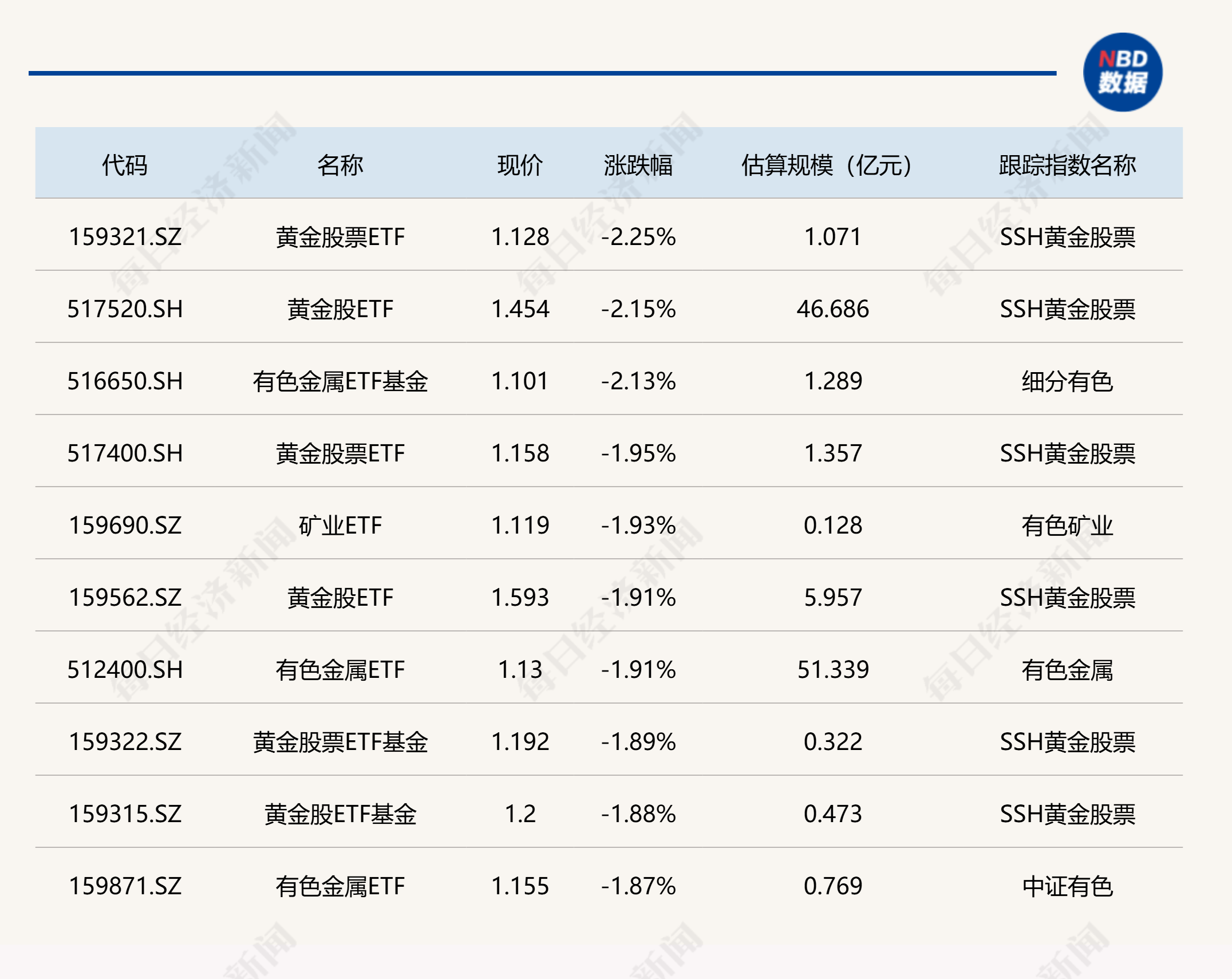Screen dimensions: 1232x979
Task: Select change value -2.13%
Action: coord(638,381)
